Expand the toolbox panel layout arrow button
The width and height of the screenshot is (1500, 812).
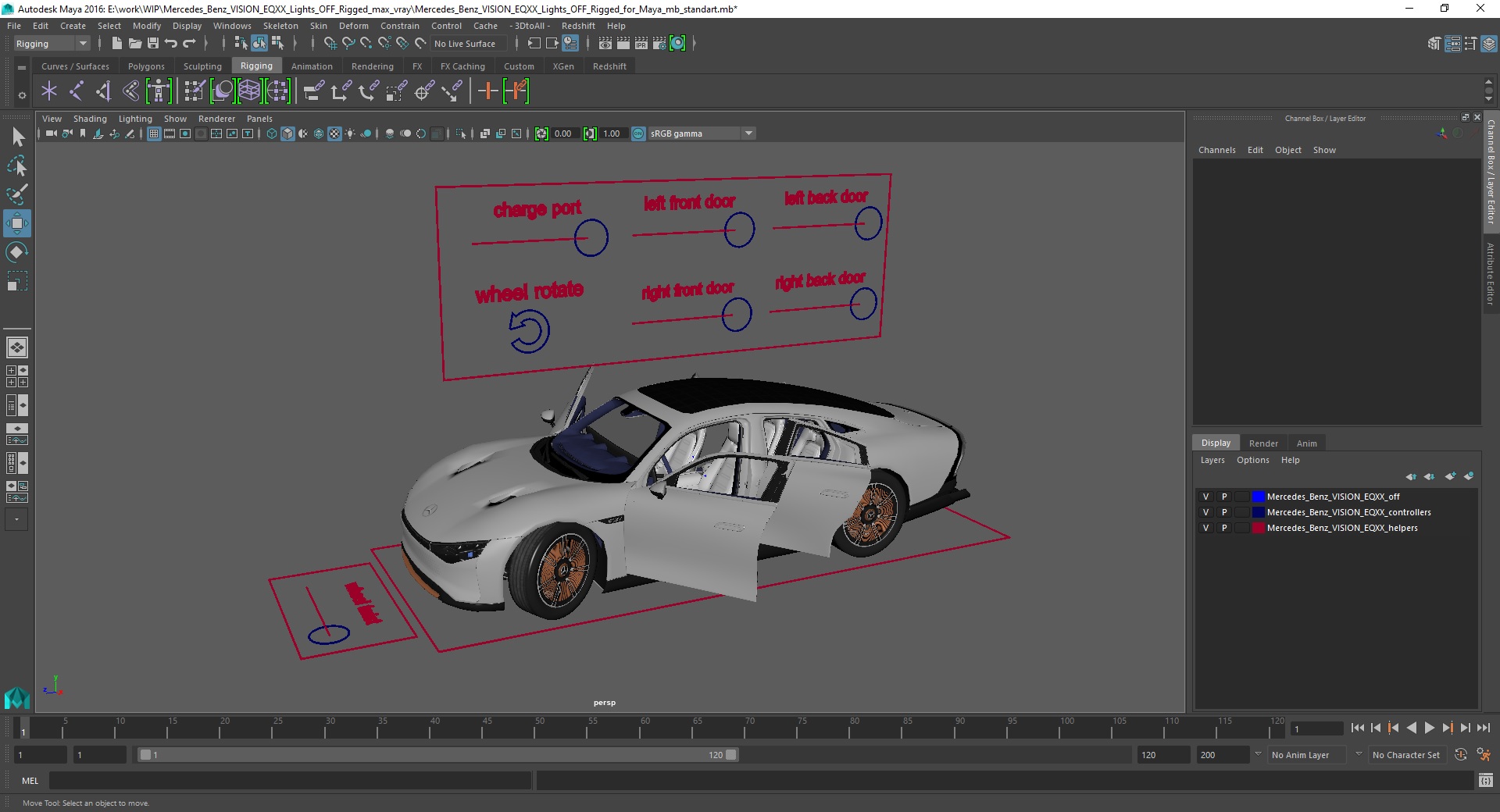coord(16,519)
